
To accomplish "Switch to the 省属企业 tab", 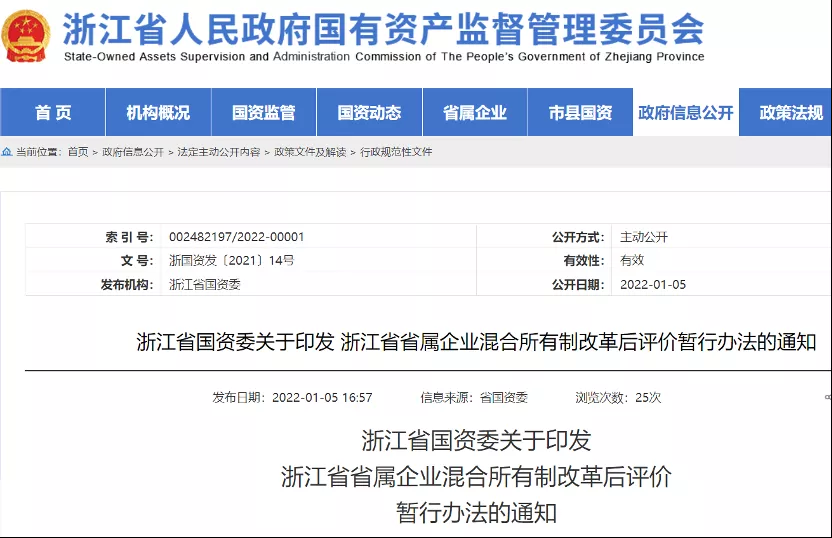I will [475, 113].
